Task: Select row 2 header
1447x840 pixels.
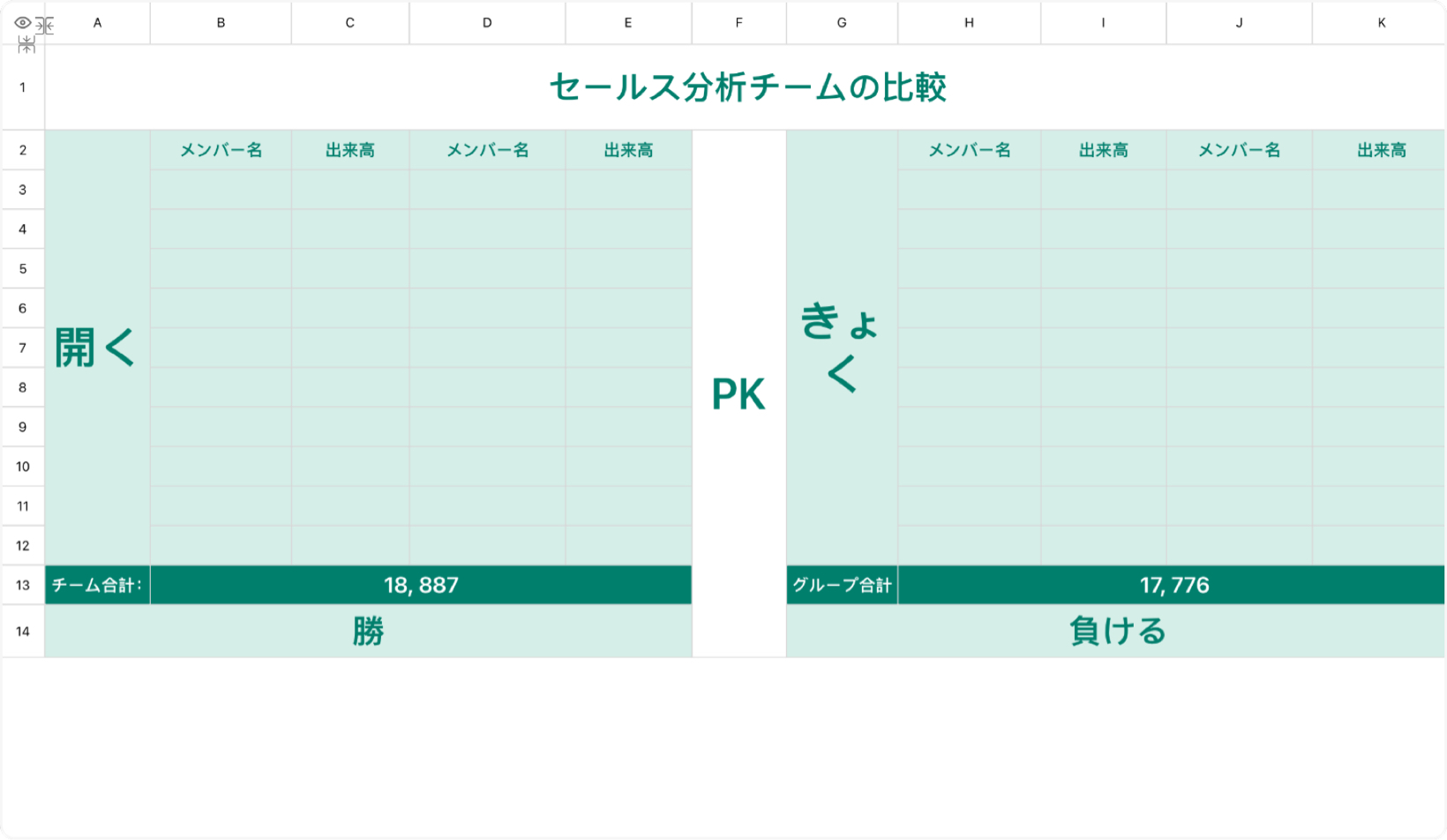Action: click(23, 150)
